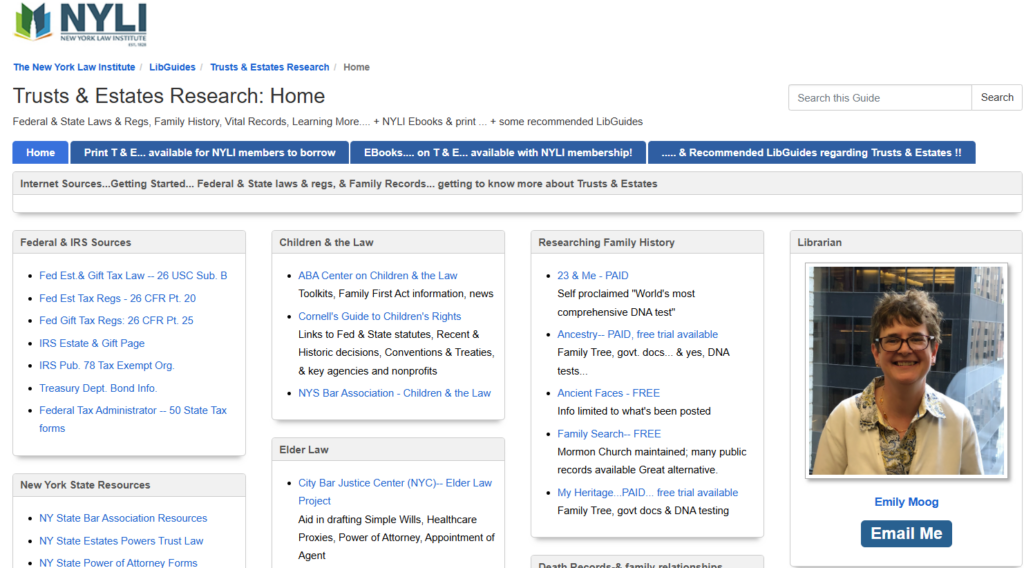Viewport: 1024px width, 568px height.
Task: Click the librarian's profile photo
Action: [x=906, y=370]
